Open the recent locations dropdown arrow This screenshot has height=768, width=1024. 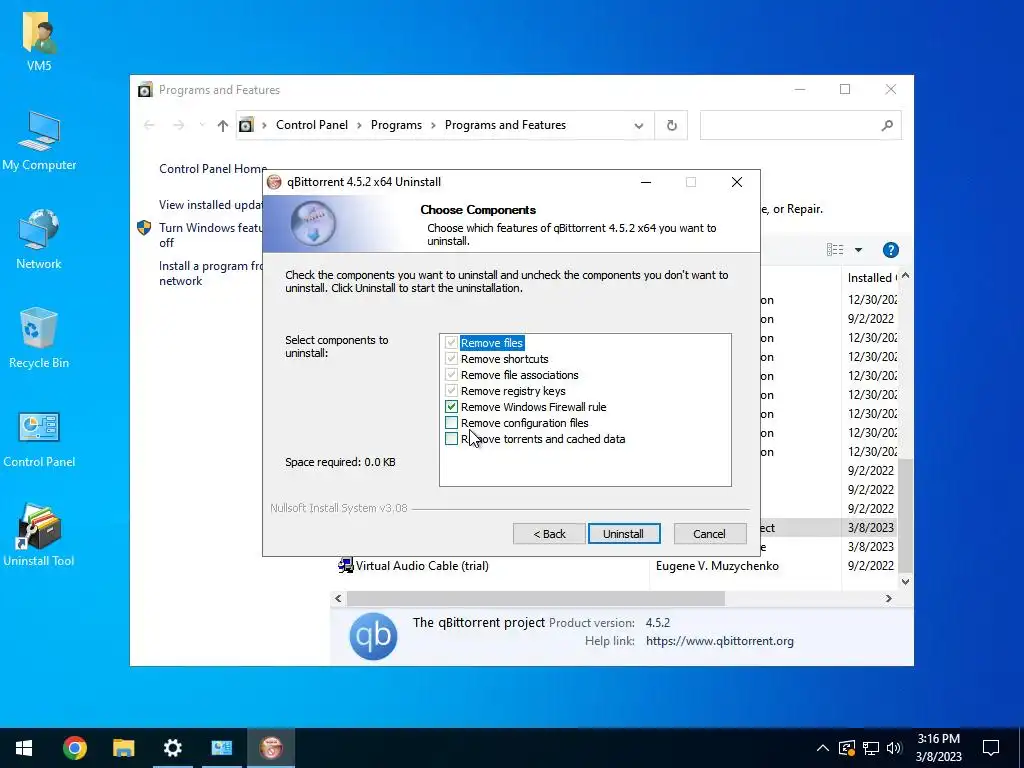tap(202, 125)
